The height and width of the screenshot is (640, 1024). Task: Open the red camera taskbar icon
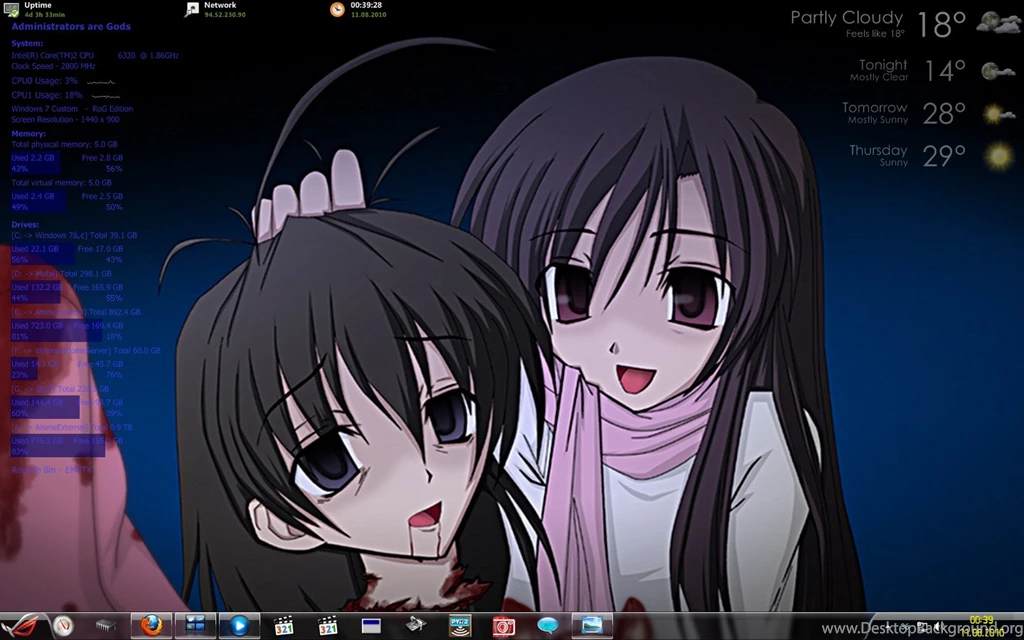click(504, 626)
